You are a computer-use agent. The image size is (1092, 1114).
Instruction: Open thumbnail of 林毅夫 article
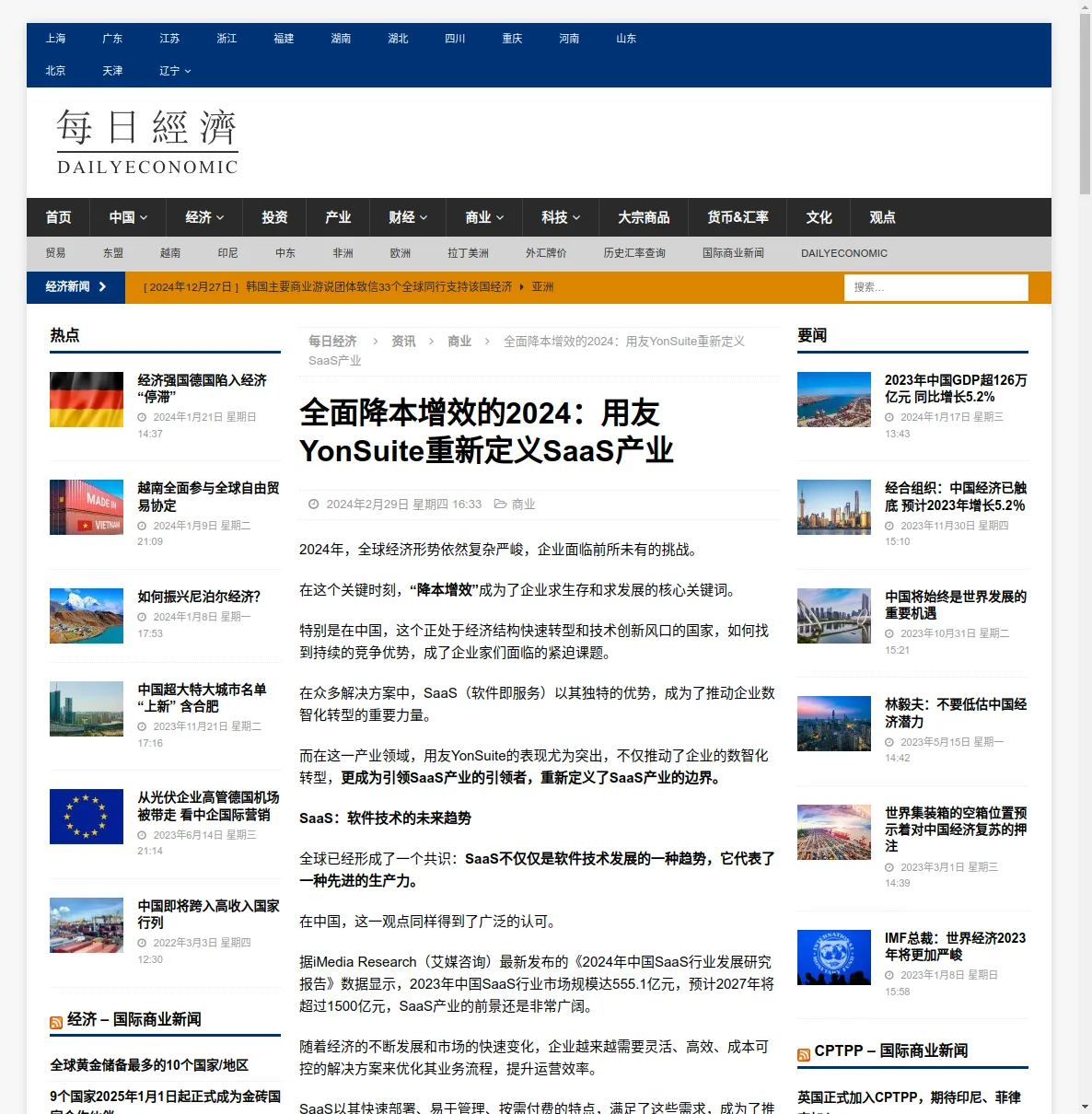(x=834, y=724)
